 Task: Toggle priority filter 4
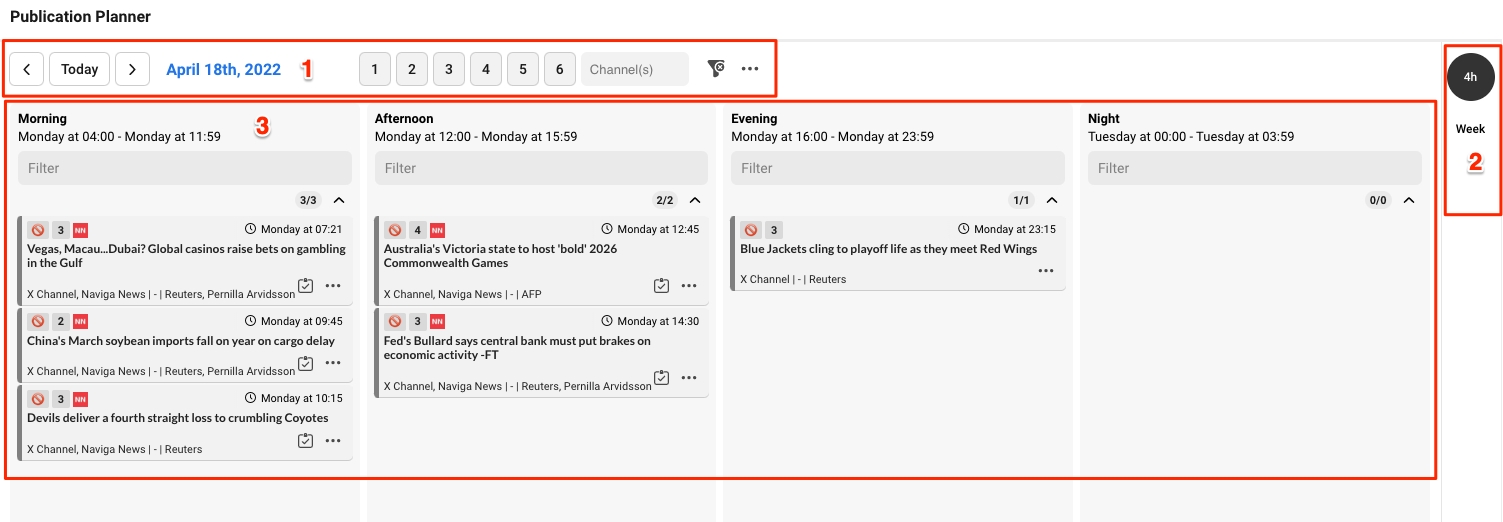(485, 69)
